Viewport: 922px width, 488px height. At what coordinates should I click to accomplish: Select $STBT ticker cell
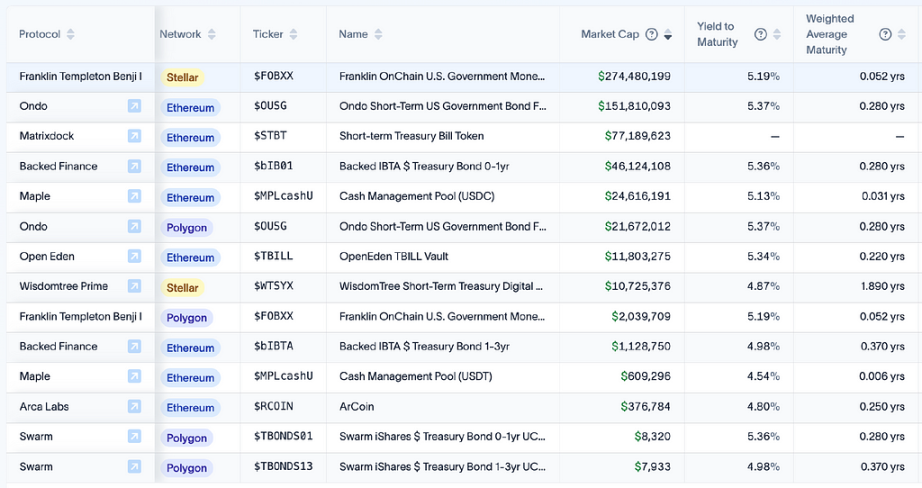270,136
